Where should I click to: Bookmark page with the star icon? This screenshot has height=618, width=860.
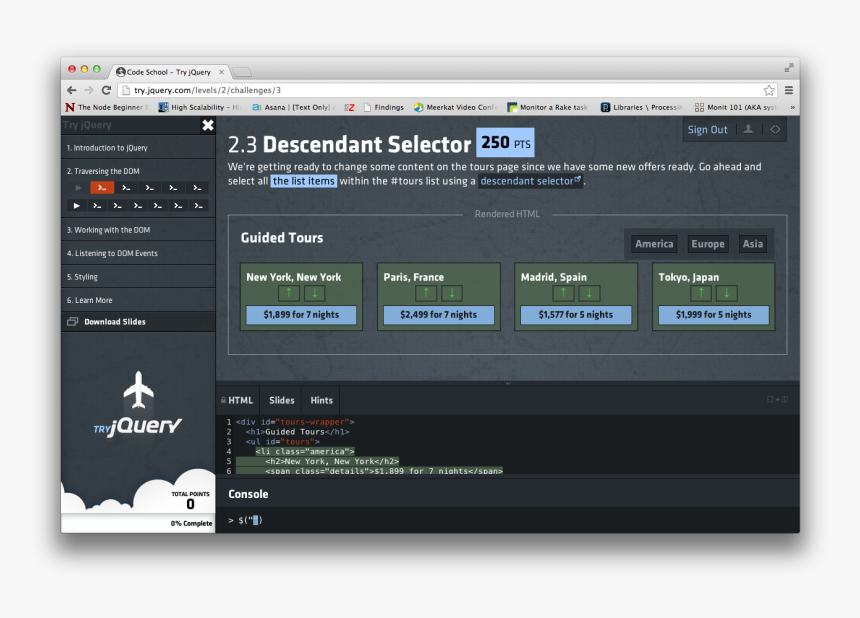tap(769, 90)
